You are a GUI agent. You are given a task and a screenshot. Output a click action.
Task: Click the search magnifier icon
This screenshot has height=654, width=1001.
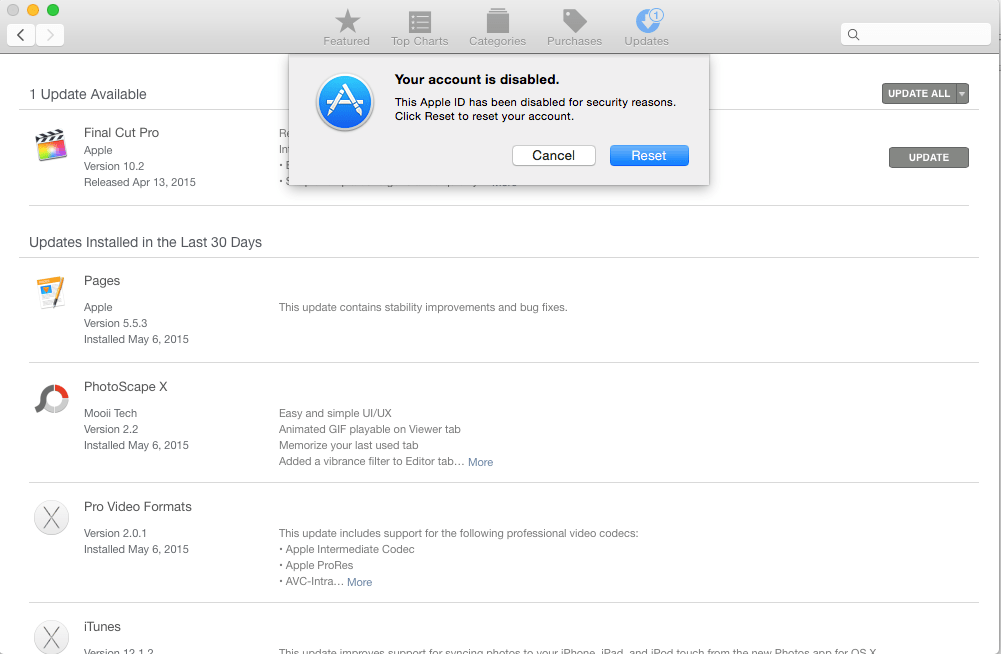coord(854,34)
